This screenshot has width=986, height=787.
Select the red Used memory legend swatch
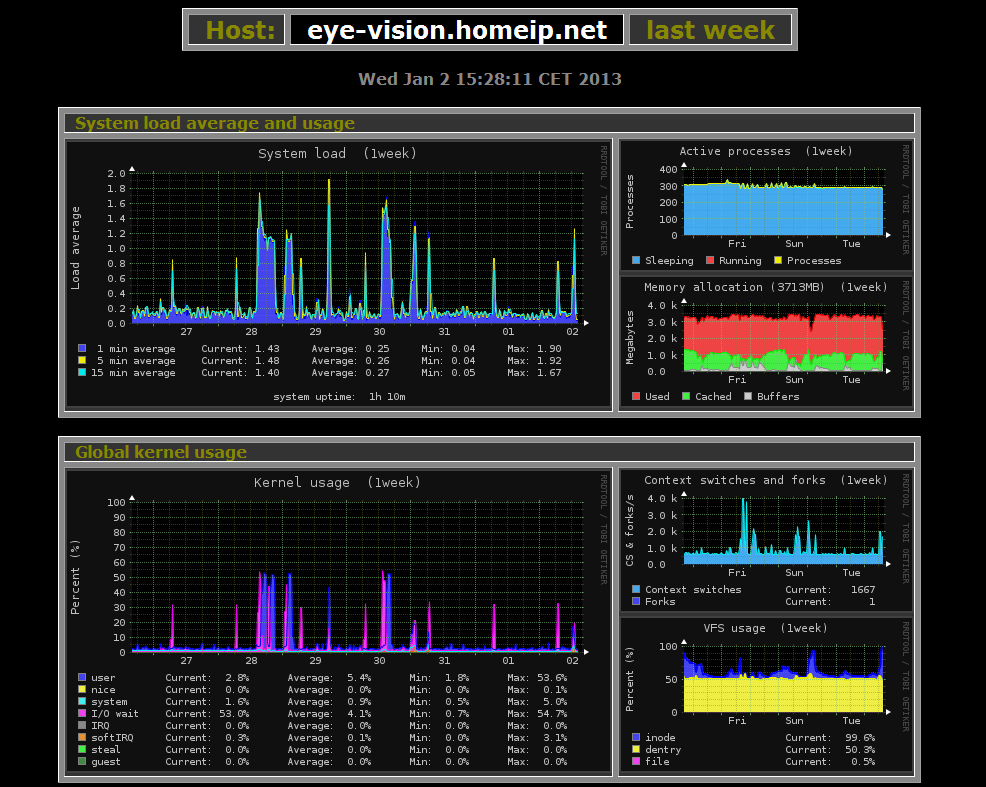[x=636, y=396]
